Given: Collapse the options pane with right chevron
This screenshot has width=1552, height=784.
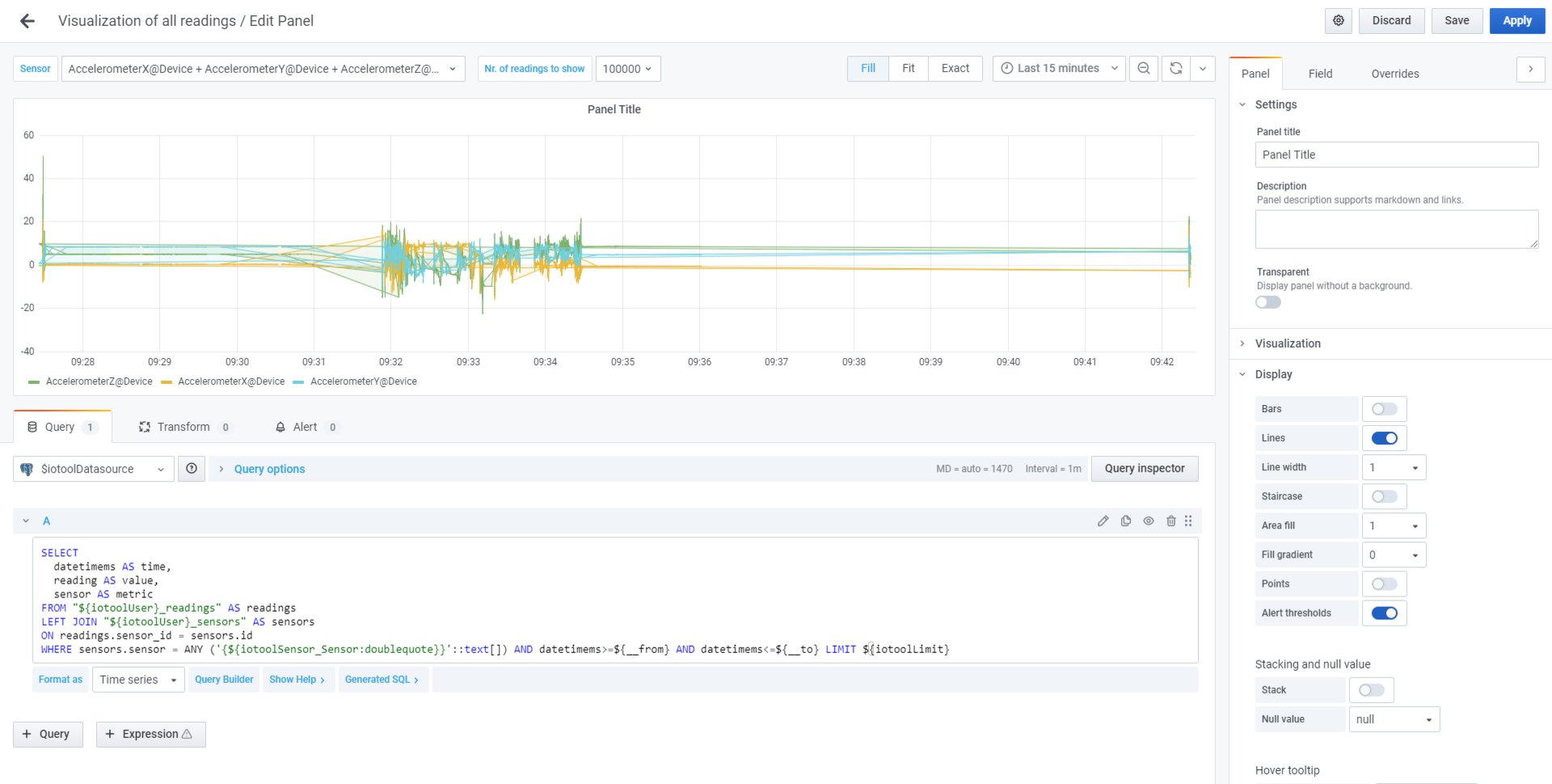Looking at the screenshot, I should pos(1530,70).
